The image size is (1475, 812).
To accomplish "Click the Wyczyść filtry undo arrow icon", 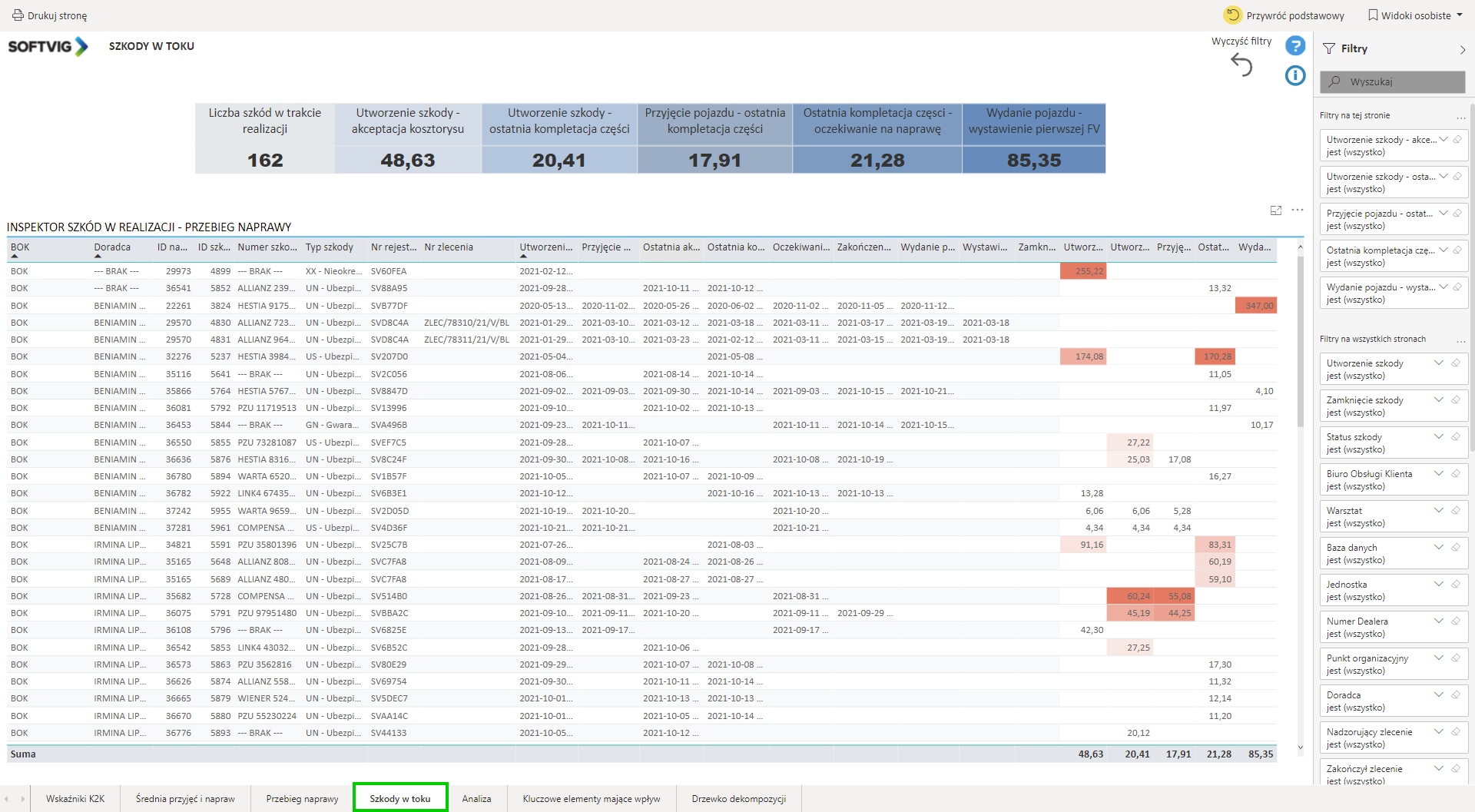I will [1241, 65].
